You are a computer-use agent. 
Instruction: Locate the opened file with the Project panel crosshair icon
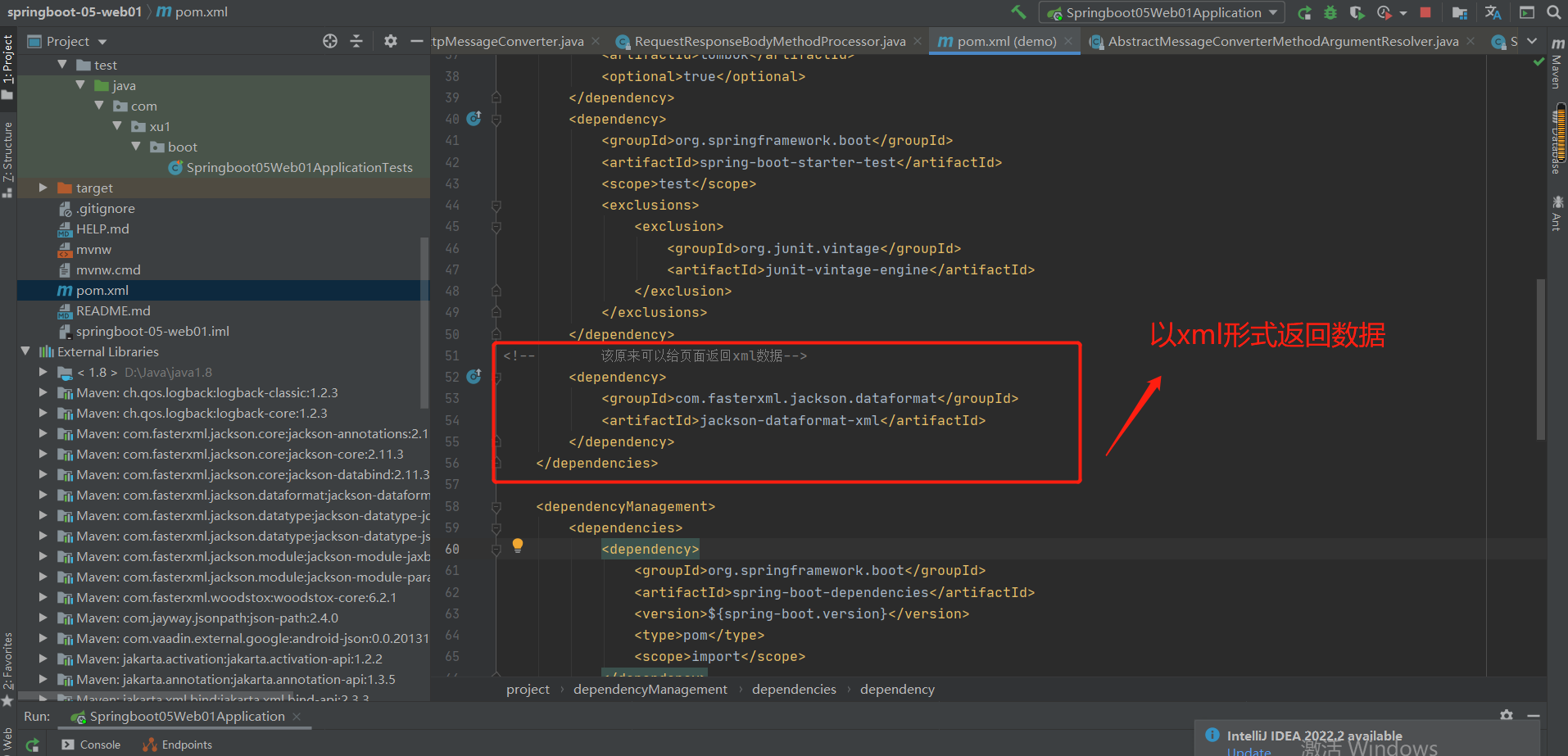330,41
